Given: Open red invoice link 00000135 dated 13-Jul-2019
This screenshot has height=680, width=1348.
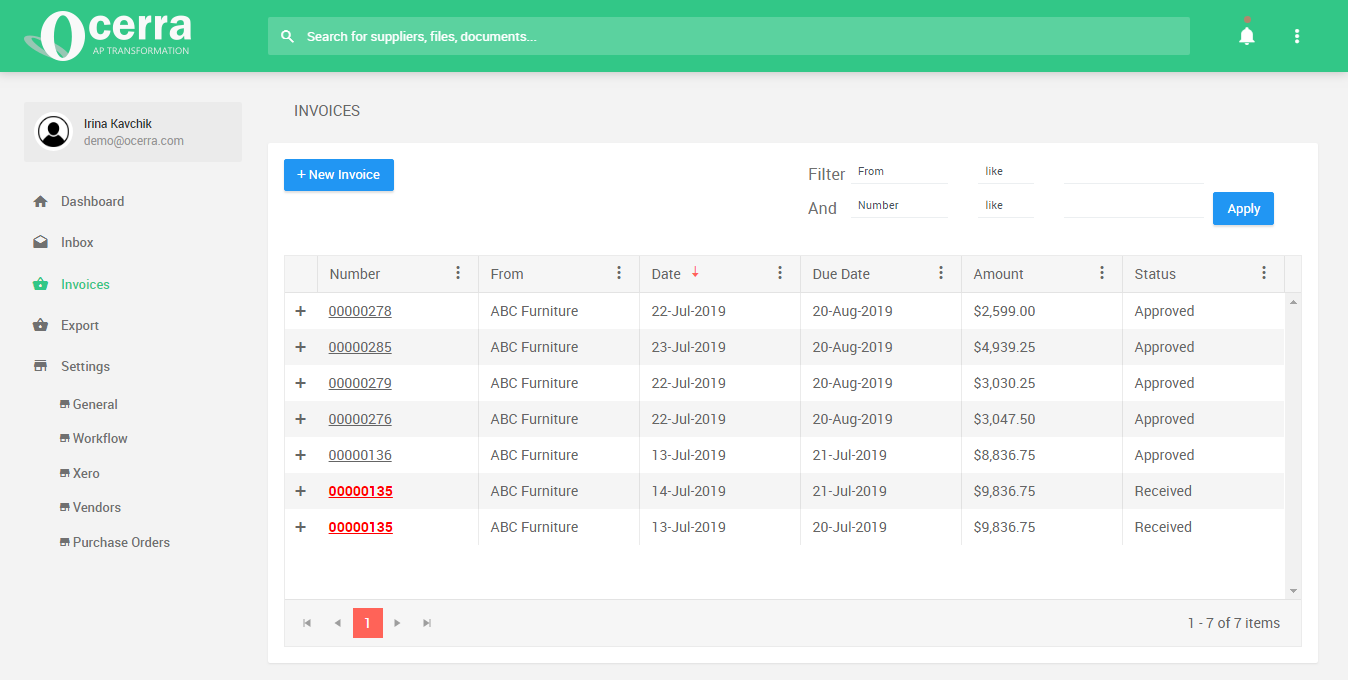Looking at the screenshot, I should click(361, 527).
